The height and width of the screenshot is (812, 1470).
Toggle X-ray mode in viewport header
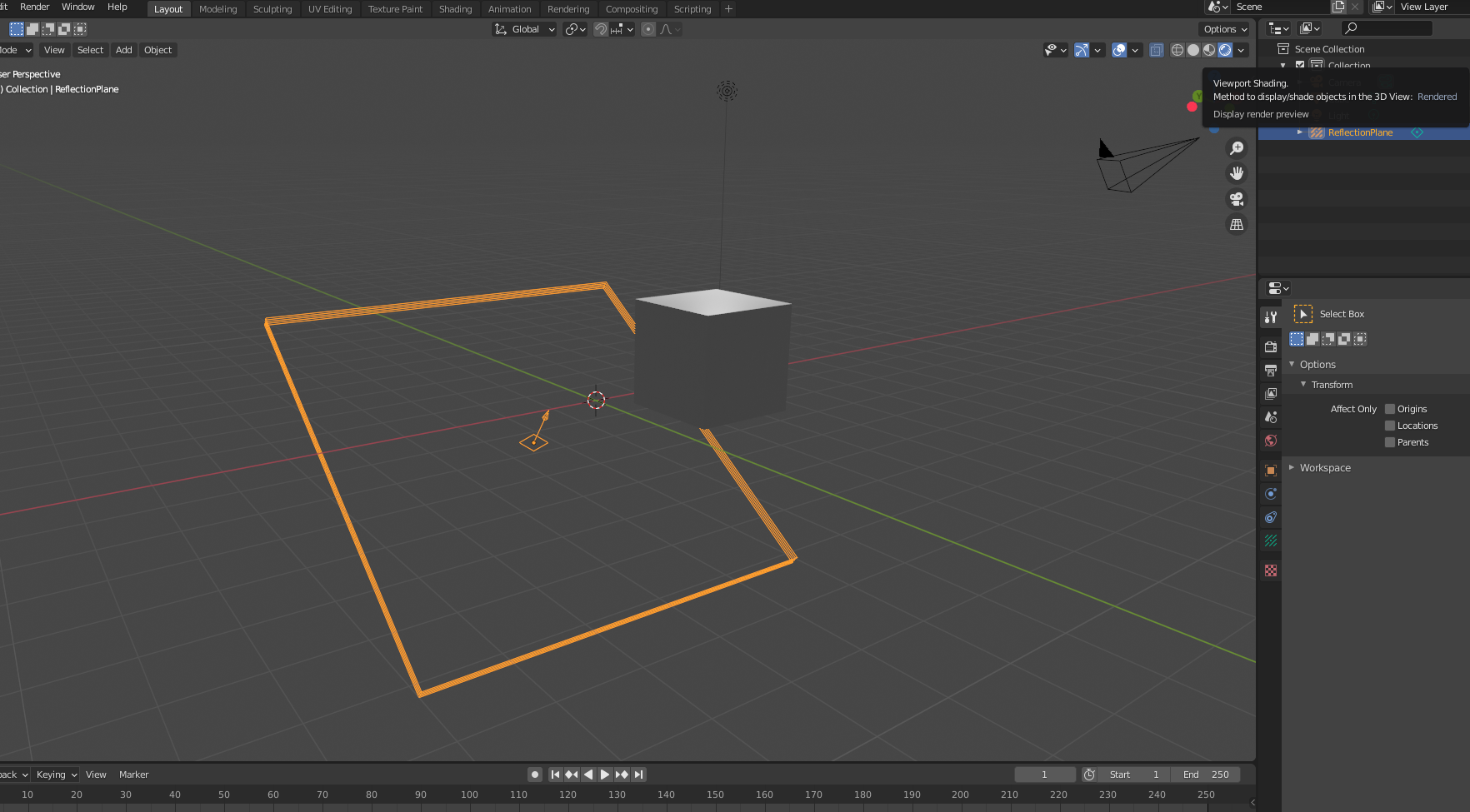(1157, 50)
